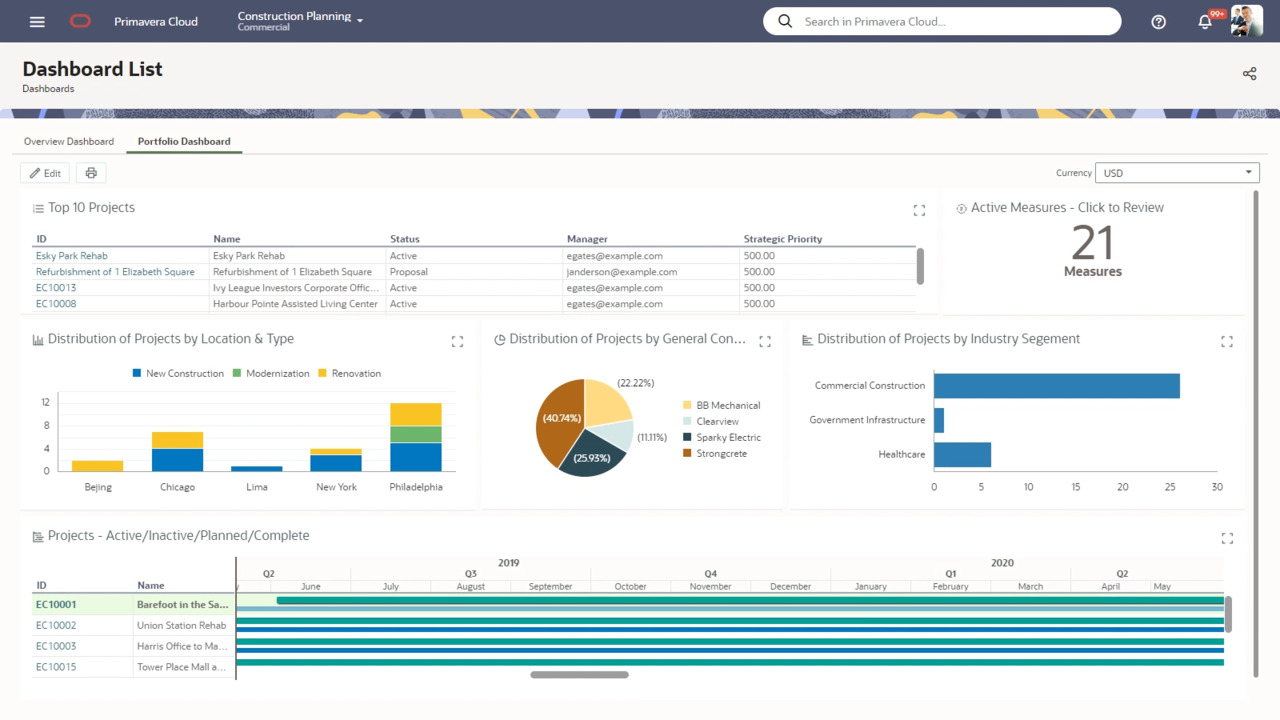The height and width of the screenshot is (720, 1280).
Task: Open the user profile avatar menu
Action: (x=1246, y=21)
